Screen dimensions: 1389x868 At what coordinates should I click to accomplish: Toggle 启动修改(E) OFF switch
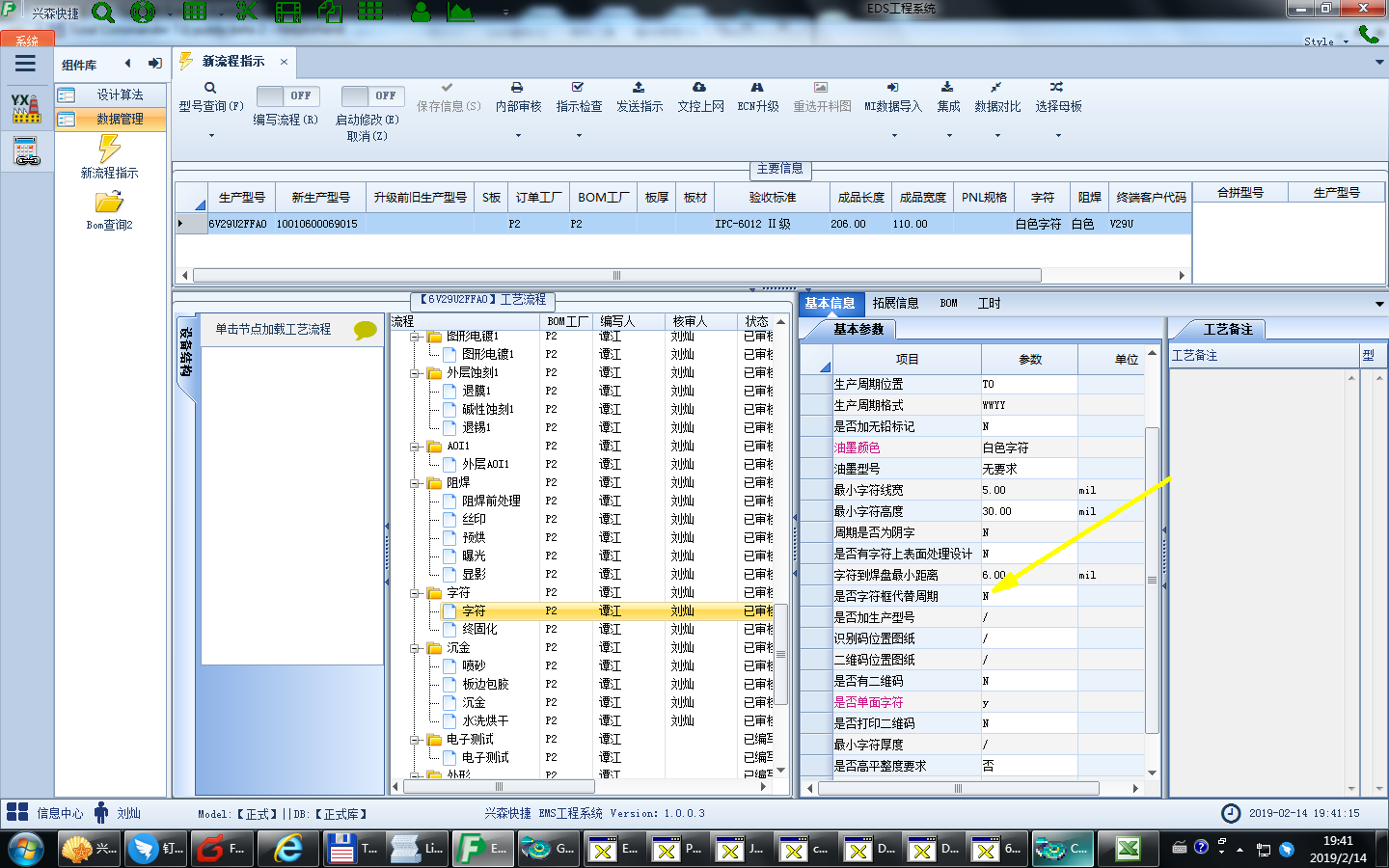coord(372,95)
